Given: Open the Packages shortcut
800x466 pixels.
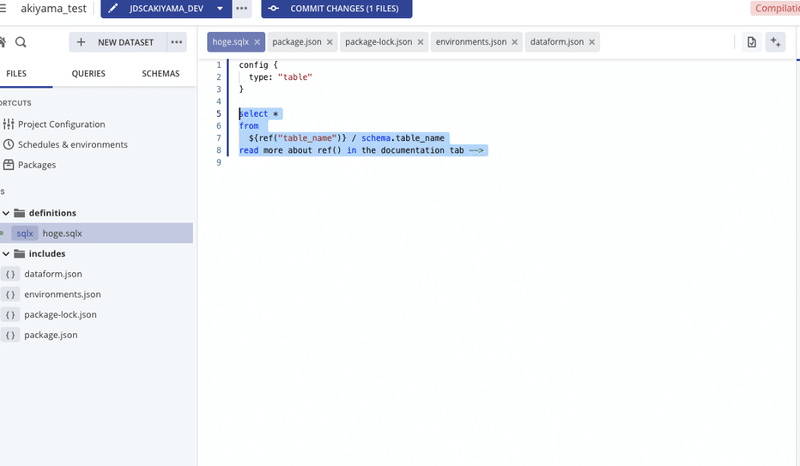Looking at the screenshot, I should click(x=37, y=165).
